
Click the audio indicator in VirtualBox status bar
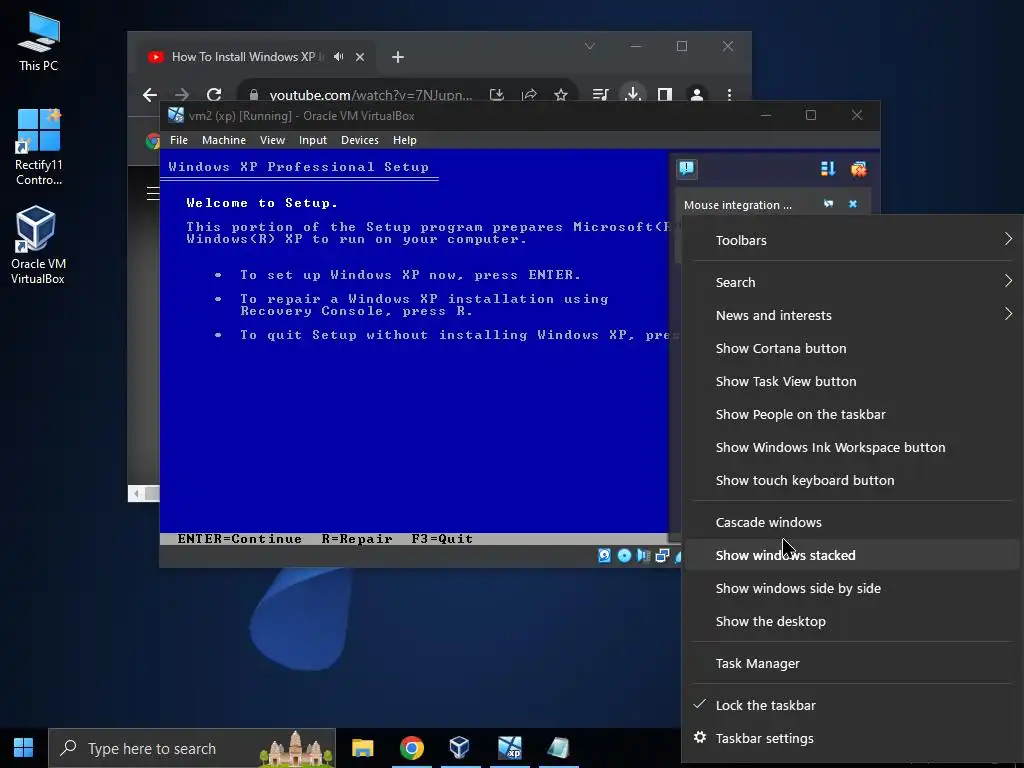pyautogui.click(x=643, y=556)
